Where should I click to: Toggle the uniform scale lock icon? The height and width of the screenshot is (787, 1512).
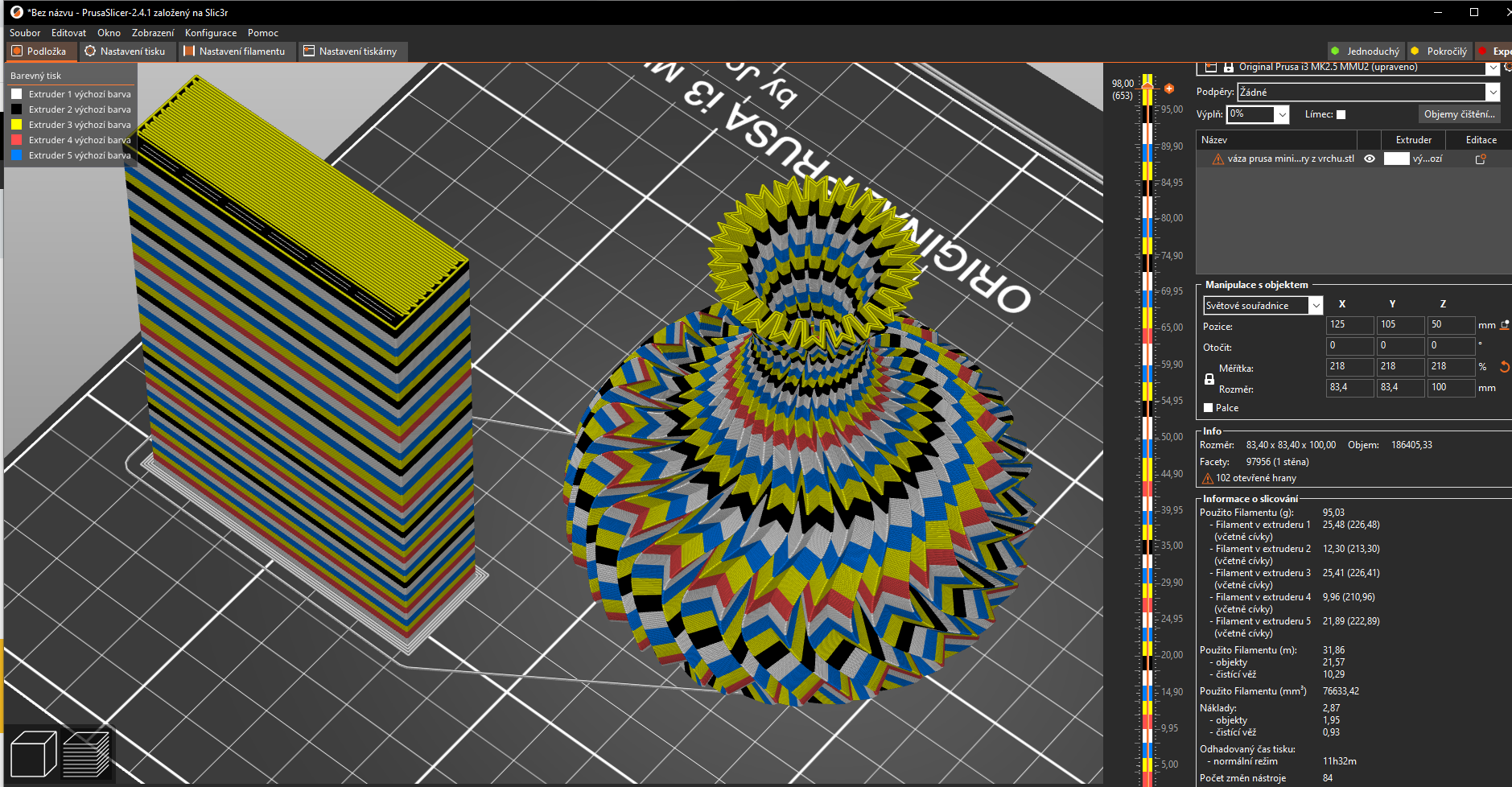1209,379
